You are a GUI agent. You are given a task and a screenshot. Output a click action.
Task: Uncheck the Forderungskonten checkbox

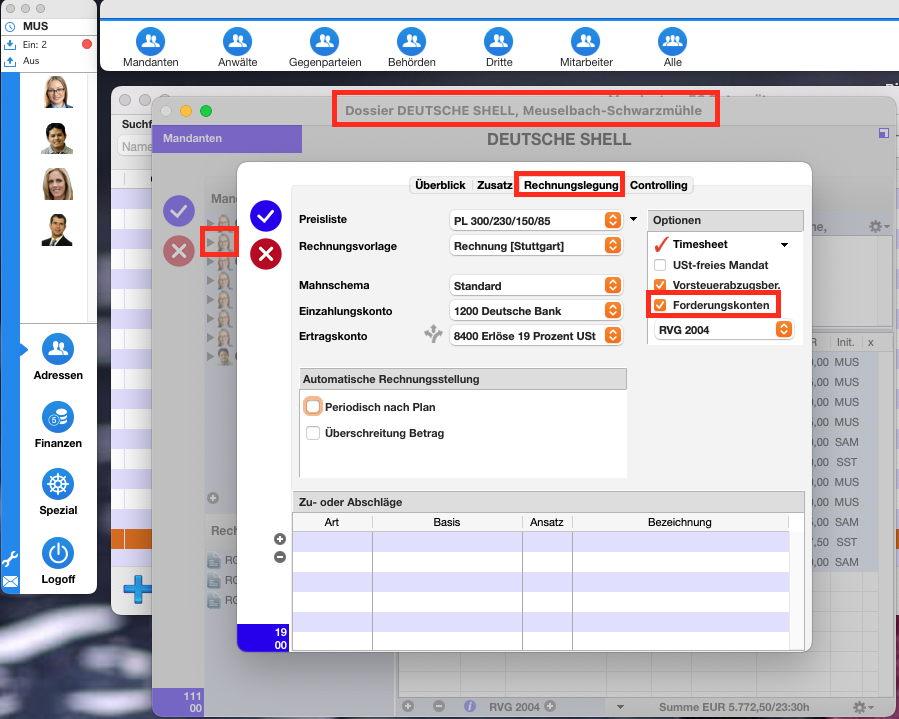[660, 305]
